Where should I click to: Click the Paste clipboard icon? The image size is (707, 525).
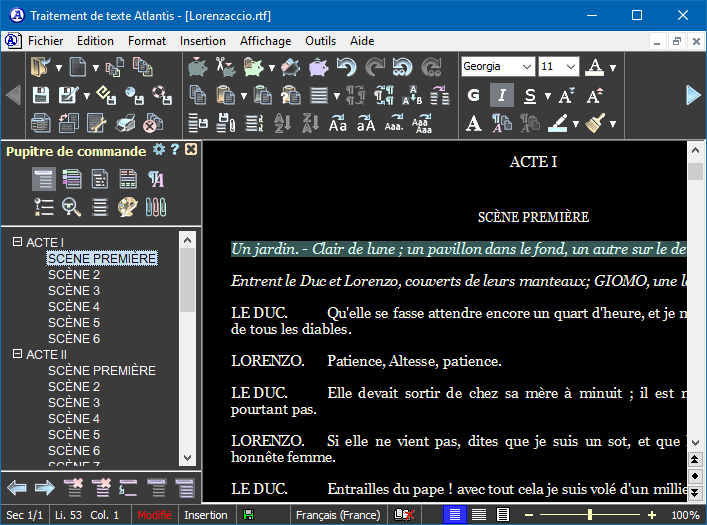225,95
